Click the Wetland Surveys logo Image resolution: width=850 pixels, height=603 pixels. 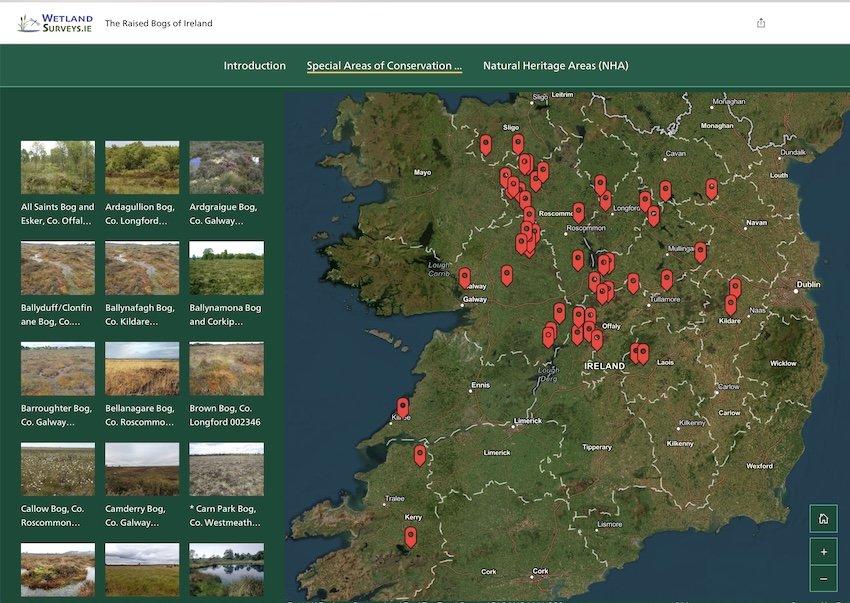(x=57, y=20)
